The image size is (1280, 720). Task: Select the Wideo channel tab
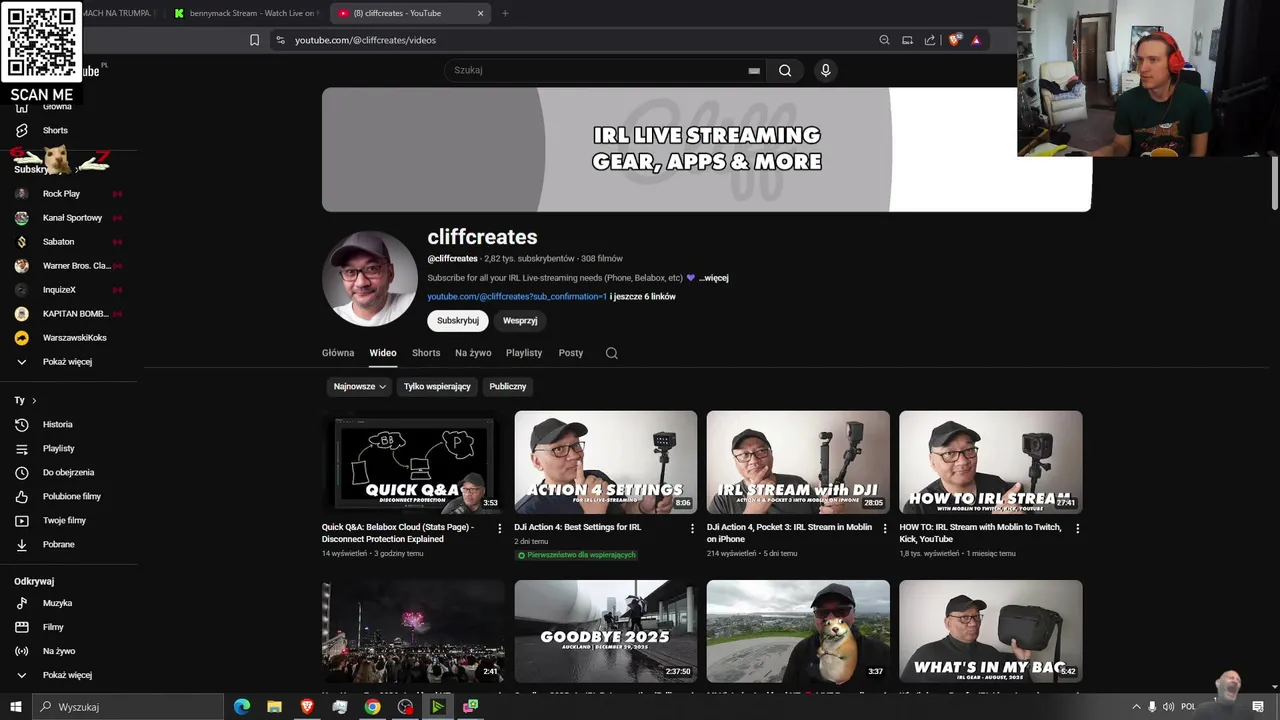383,353
